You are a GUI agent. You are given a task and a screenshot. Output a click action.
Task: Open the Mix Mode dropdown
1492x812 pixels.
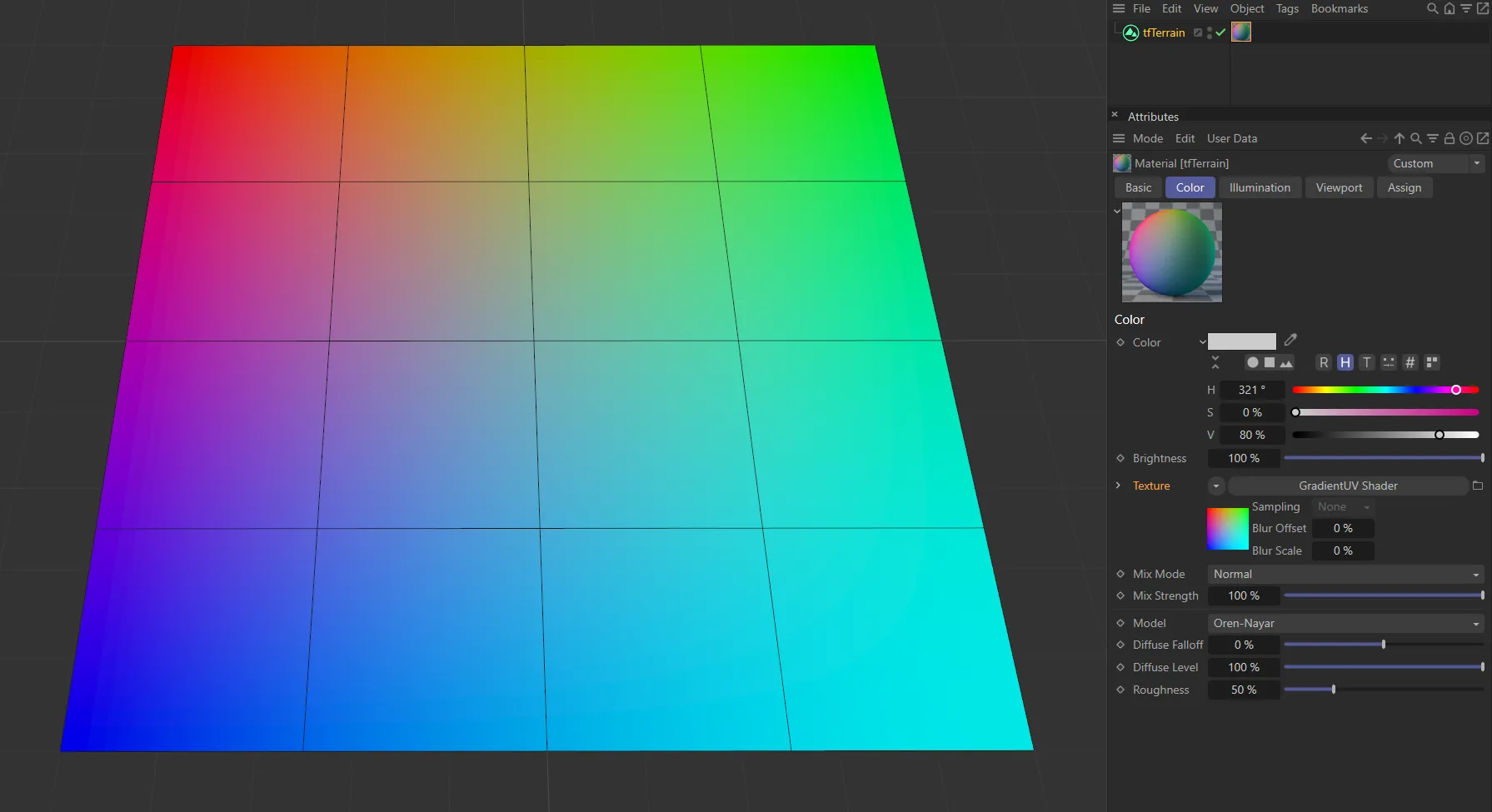(x=1345, y=575)
